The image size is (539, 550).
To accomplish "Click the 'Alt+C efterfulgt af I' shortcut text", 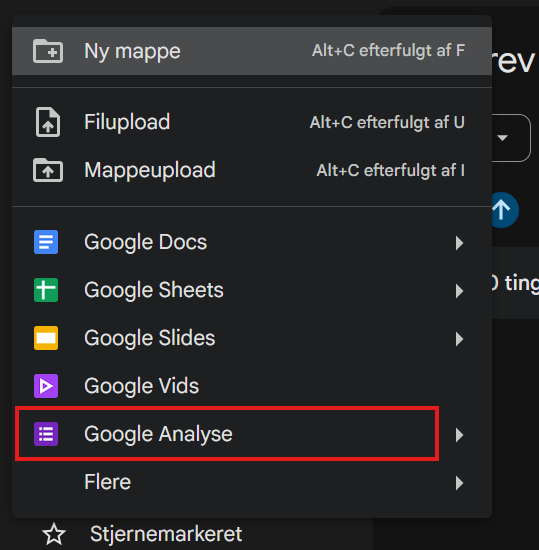I will pyautogui.click(x=391, y=170).
